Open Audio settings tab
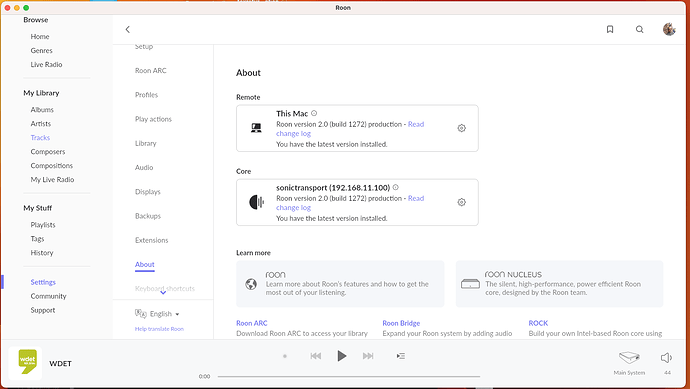690x389 pixels. click(144, 167)
